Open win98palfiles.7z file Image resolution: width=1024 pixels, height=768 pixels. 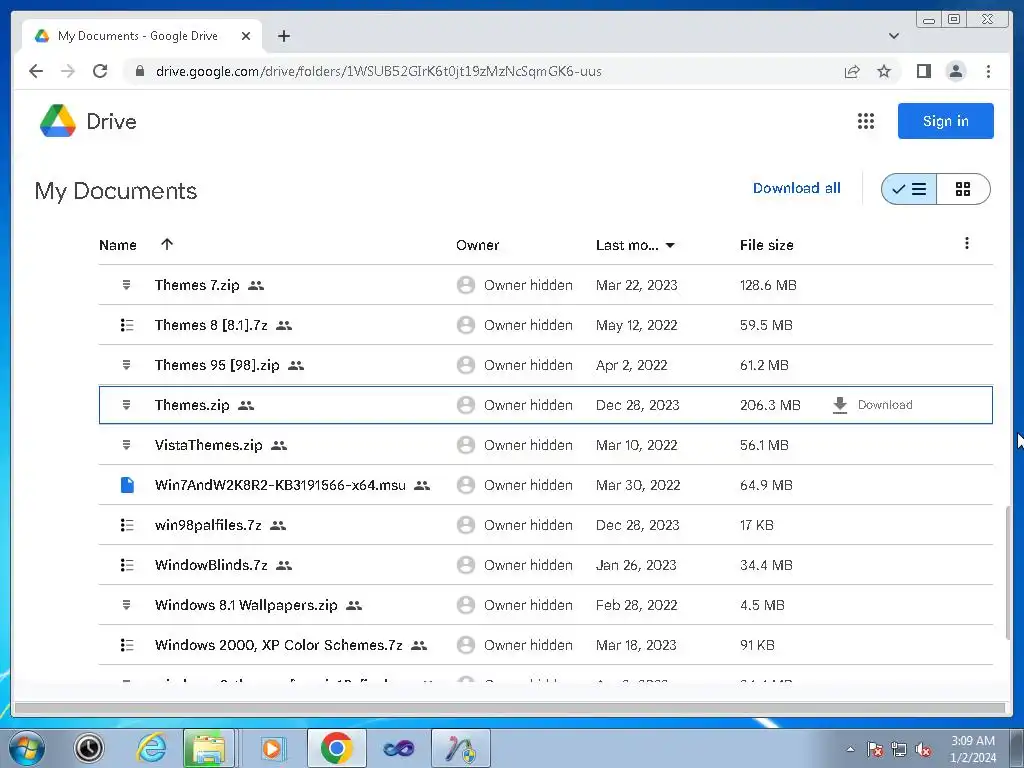[x=208, y=525]
